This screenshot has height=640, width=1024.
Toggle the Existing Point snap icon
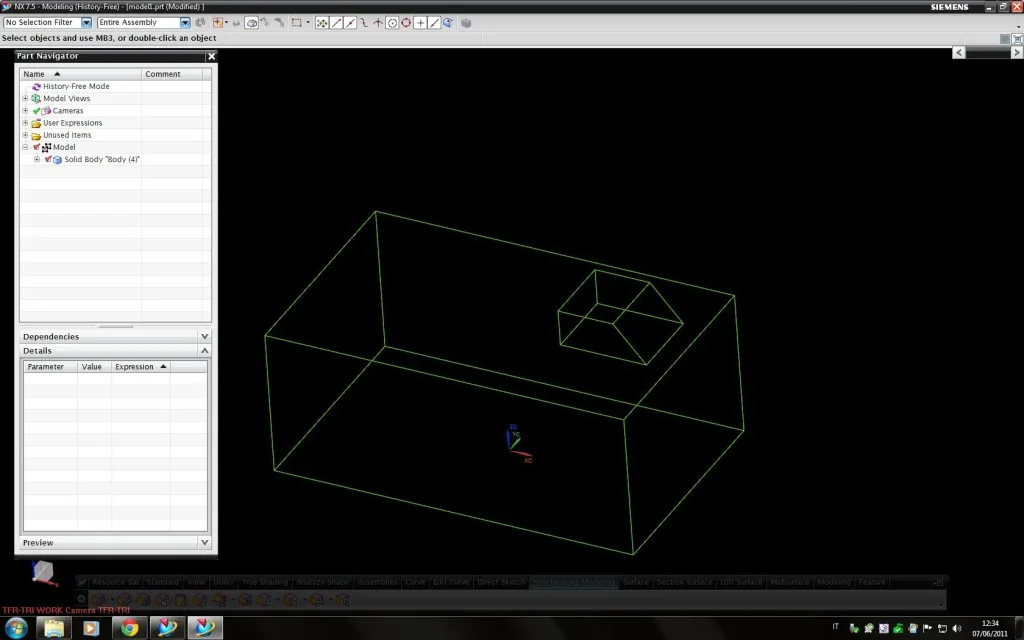[x=421, y=22]
